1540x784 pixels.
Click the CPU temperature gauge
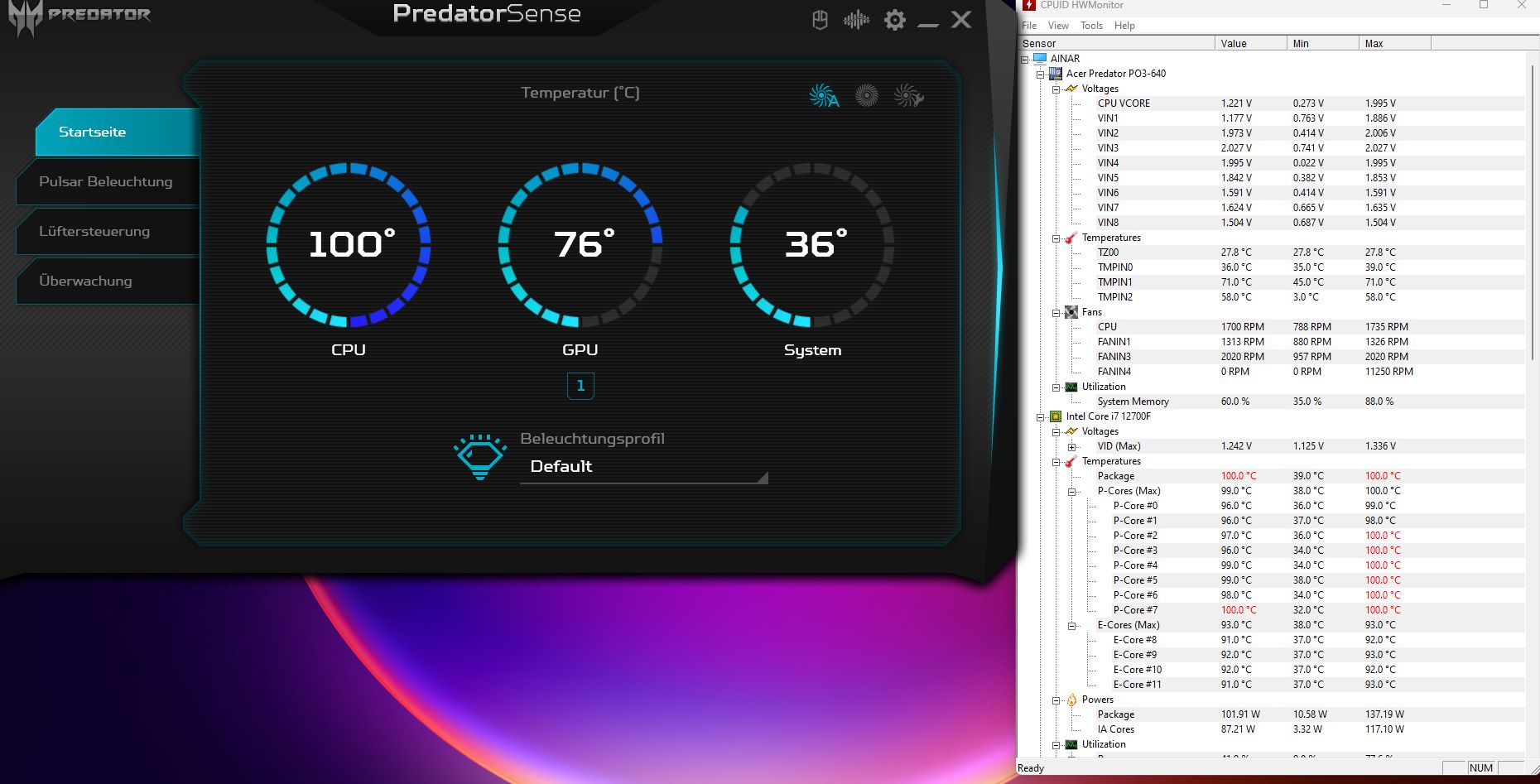pos(349,245)
